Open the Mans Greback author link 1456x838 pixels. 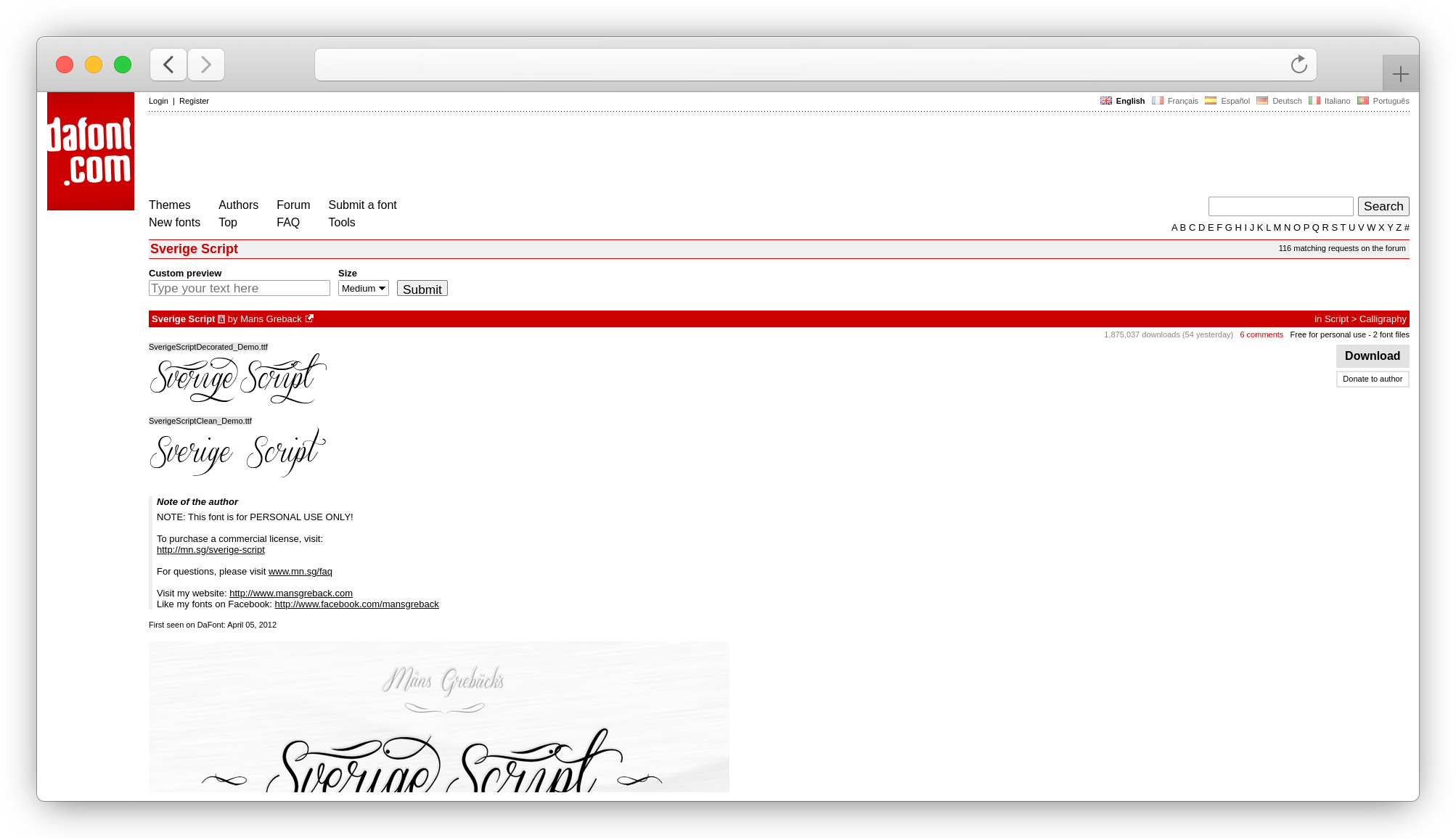coord(271,319)
